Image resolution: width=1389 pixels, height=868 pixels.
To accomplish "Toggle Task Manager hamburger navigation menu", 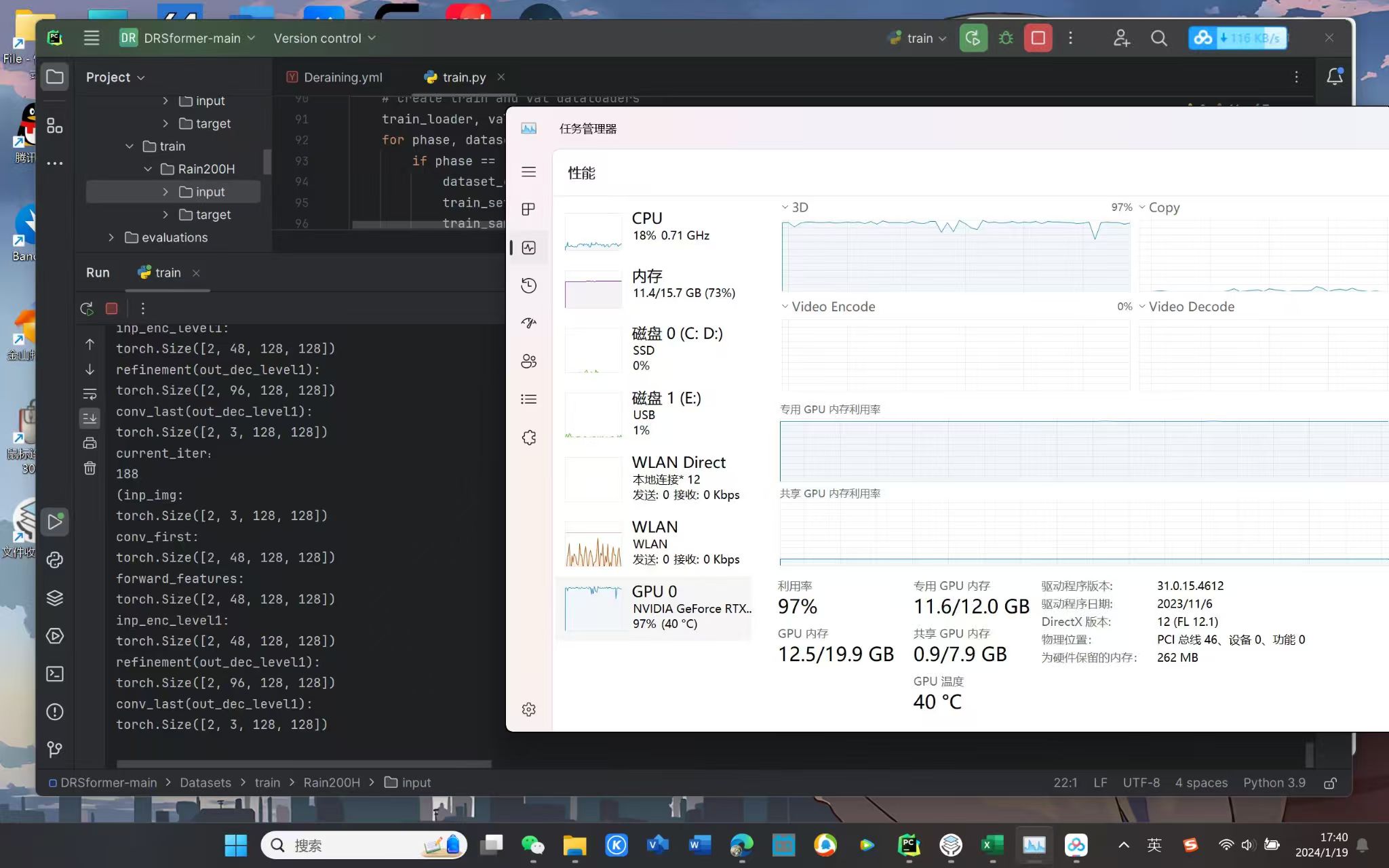I will [x=529, y=172].
